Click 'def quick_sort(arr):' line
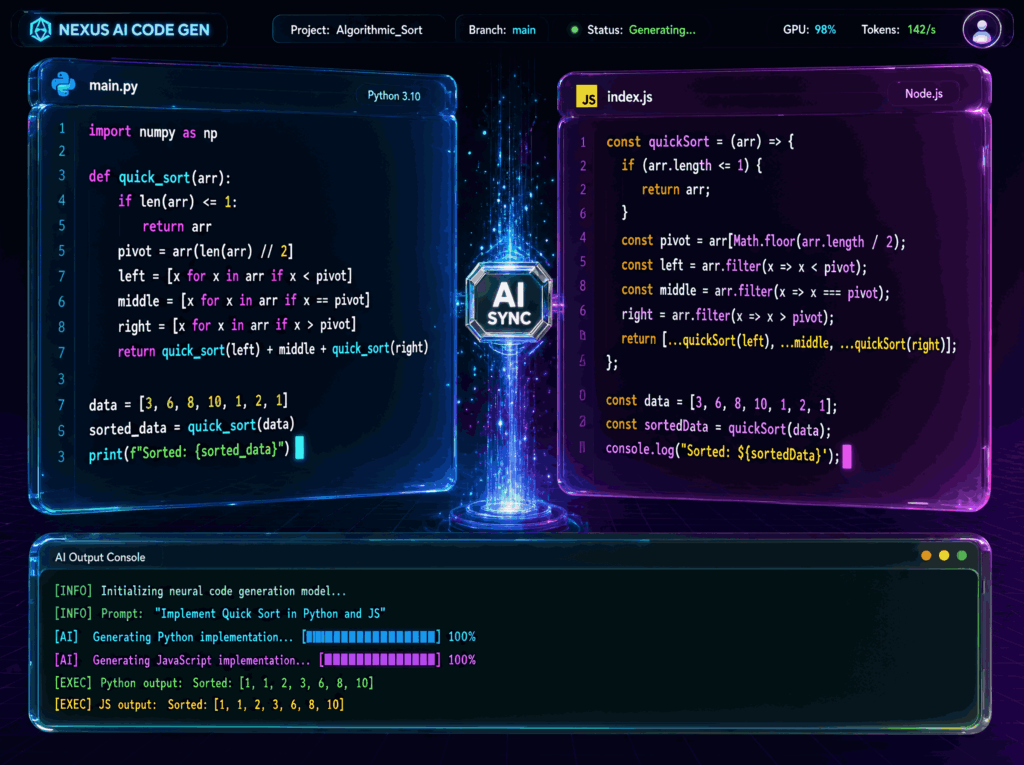The height and width of the screenshot is (765, 1024). 159,177
